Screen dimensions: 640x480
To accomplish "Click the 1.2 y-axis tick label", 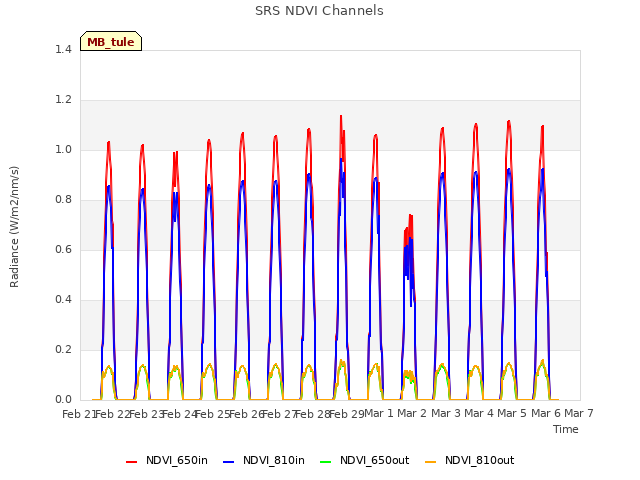I will pyautogui.click(x=63, y=100).
